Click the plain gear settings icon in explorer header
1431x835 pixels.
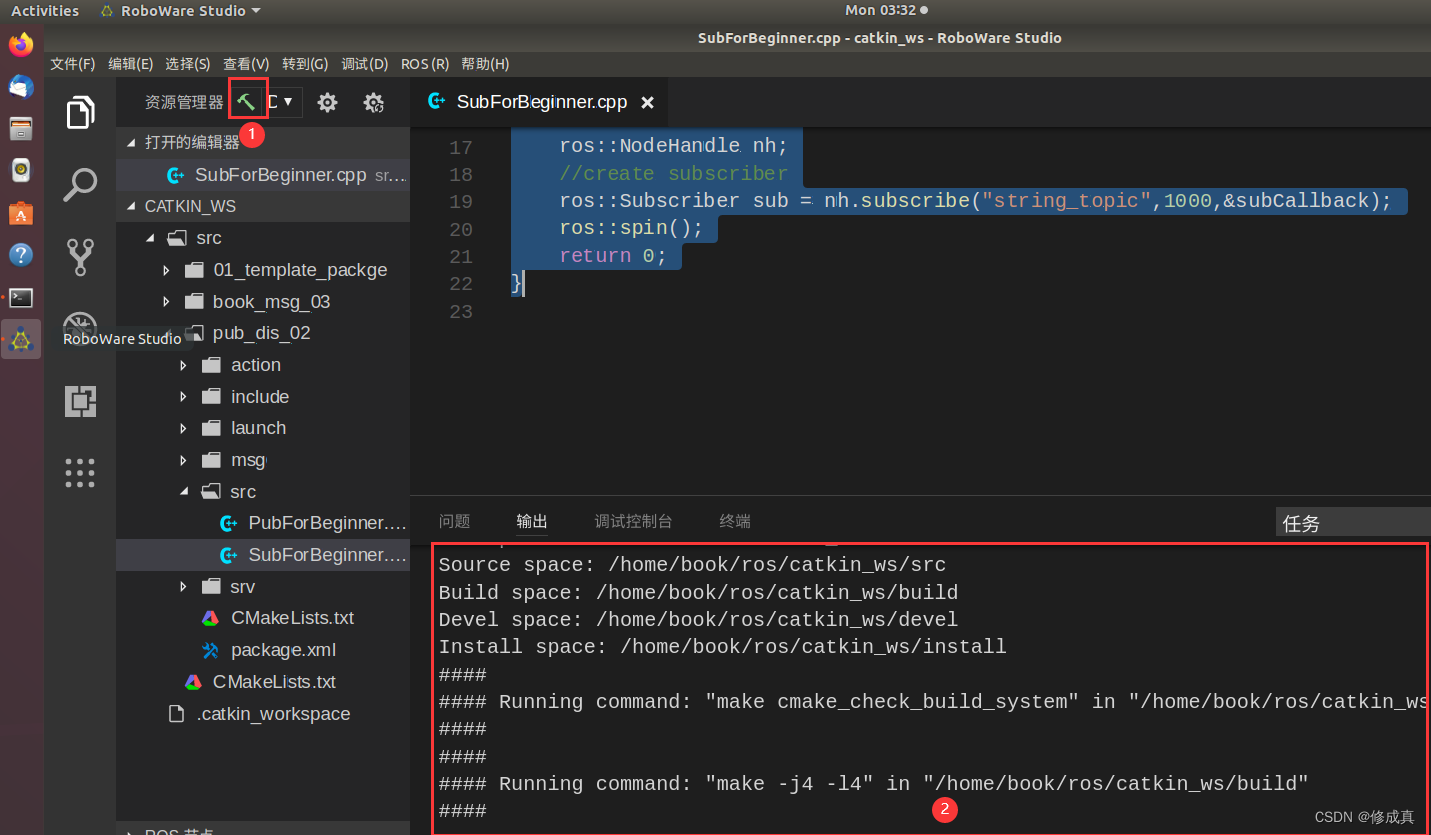327,102
